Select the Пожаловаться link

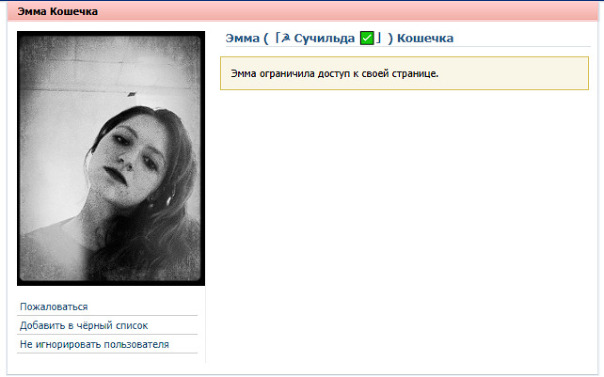tap(54, 307)
